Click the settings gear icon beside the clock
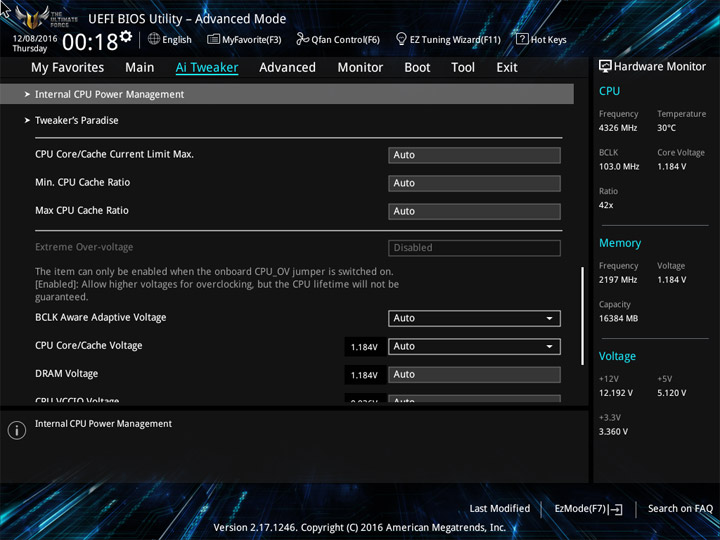This screenshot has width=720, height=540. click(126, 36)
